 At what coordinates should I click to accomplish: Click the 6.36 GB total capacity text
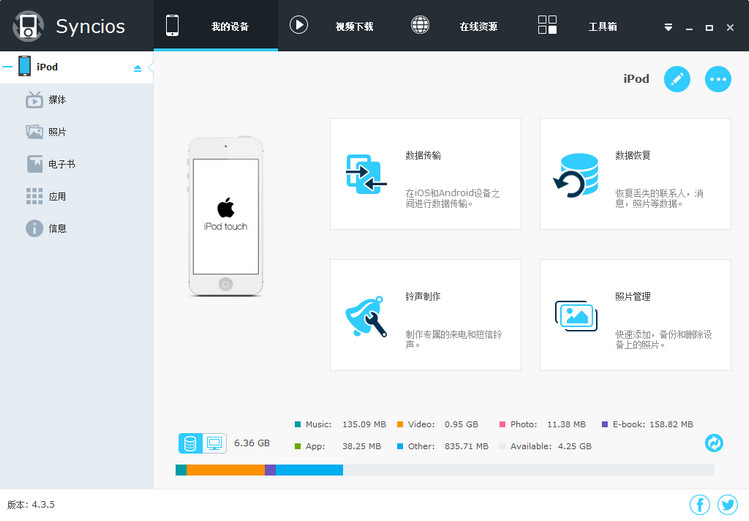pyautogui.click(x=252, y=443)
